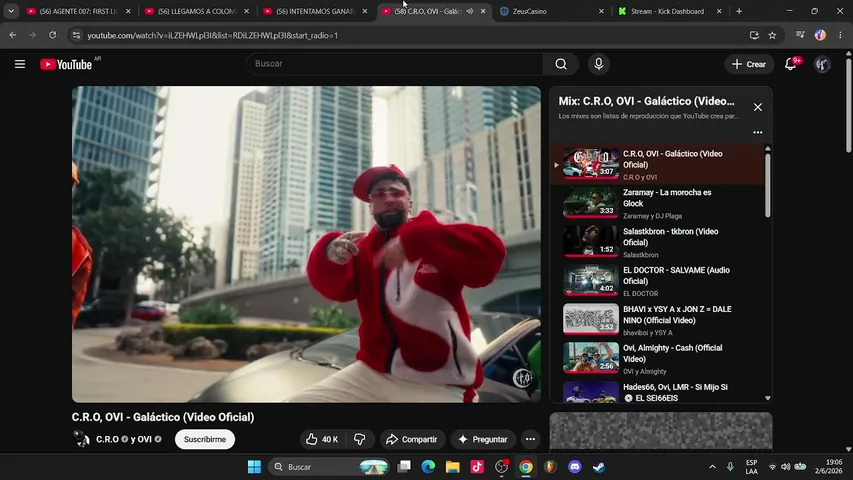
Task: Play Salastkbron - tkbron from the mix
Action: tap(657, 242)
